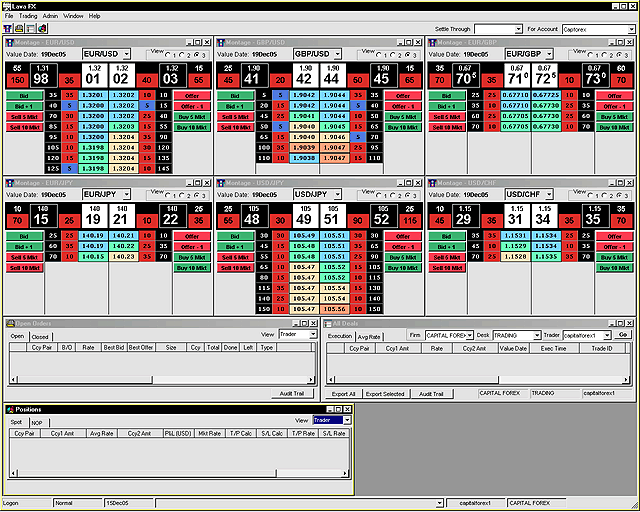Open the Firm CAPITAL FOREX dropdown

(470, 335)
